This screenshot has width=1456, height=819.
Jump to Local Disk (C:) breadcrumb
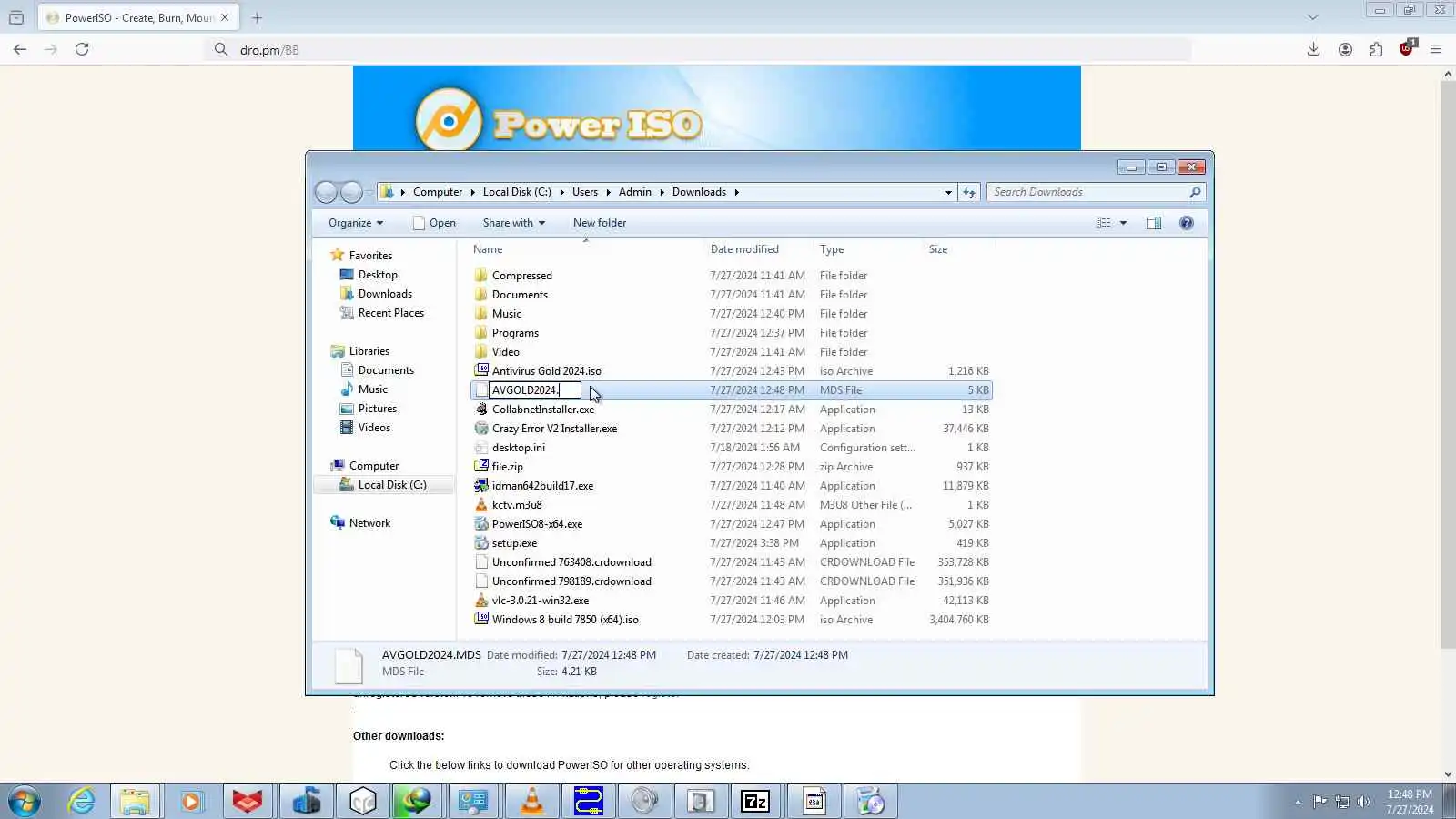point(517,192)
